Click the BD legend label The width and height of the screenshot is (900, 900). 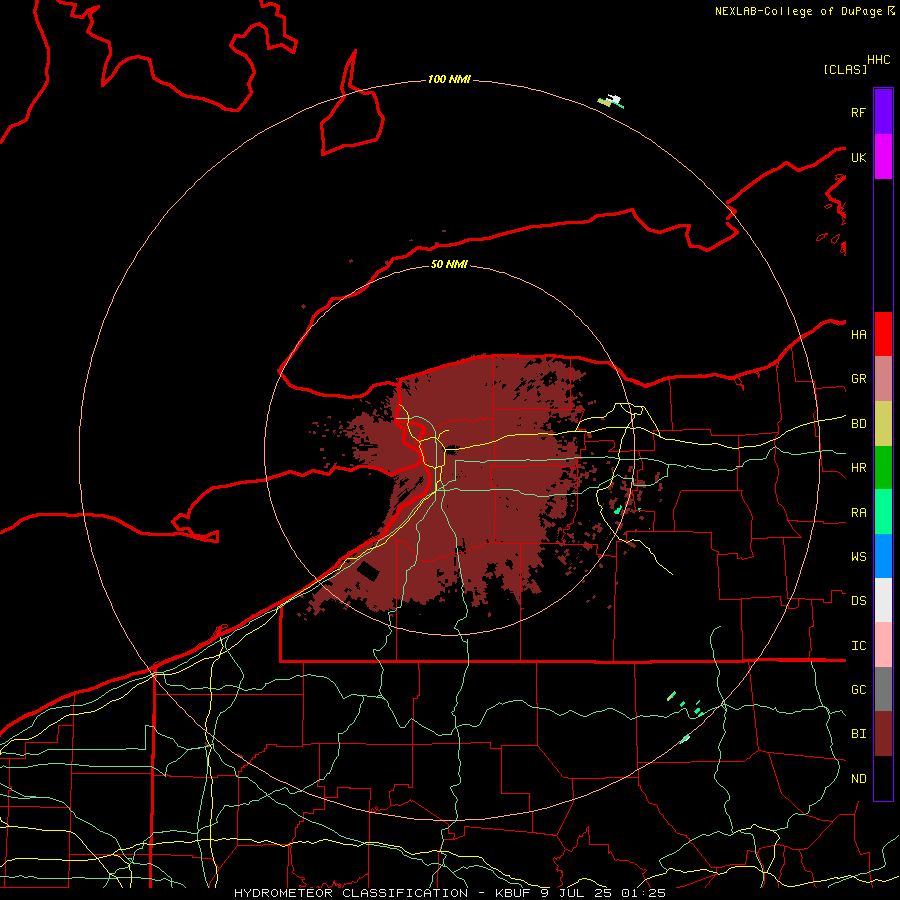click(858, 424)
